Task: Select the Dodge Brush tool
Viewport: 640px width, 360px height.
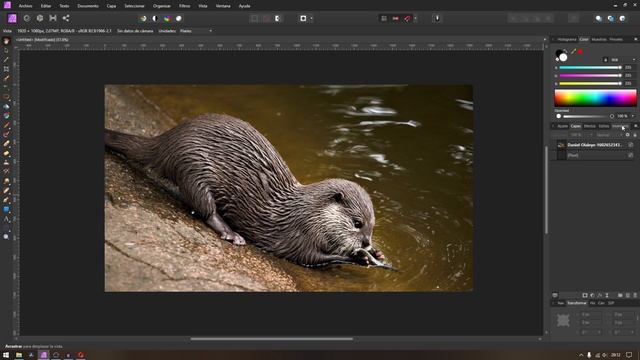Action: coord(6,153)
